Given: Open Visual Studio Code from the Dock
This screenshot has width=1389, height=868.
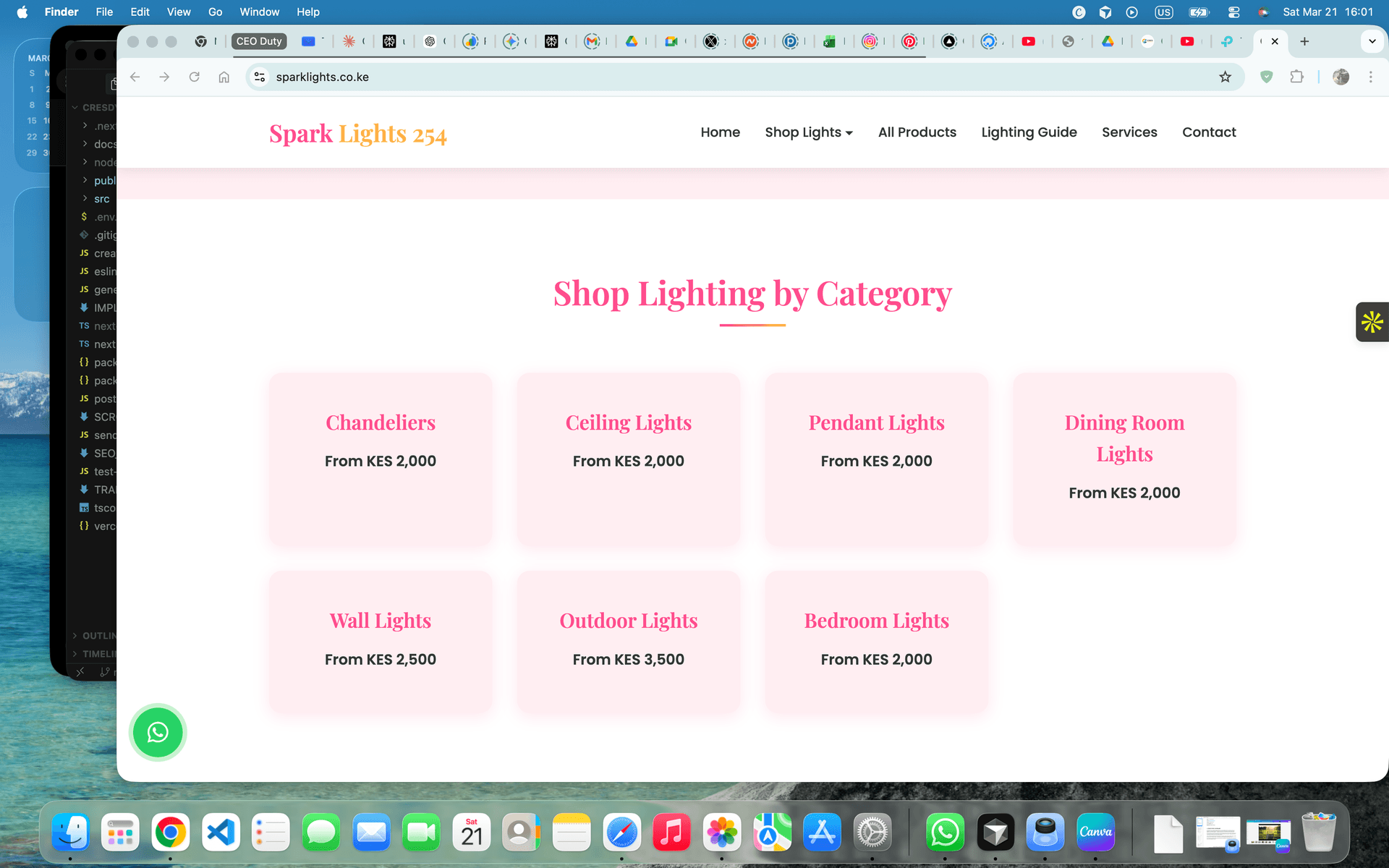Looking at the screenshot, I should point(221,833).
